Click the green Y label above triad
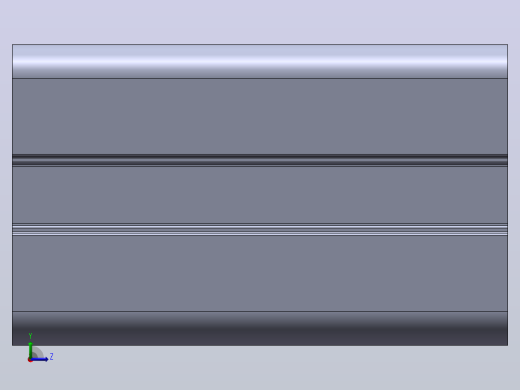520x390 pixels. point(30,336)
